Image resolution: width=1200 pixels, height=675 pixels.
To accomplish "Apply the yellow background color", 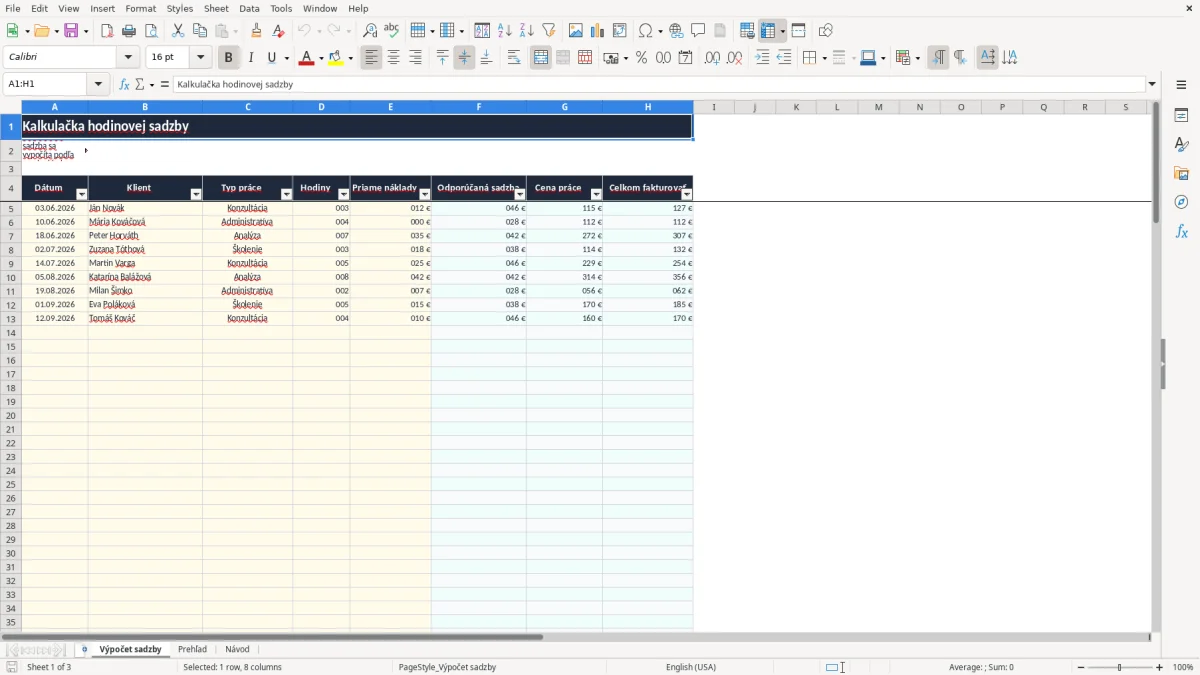I will (336, 58).
